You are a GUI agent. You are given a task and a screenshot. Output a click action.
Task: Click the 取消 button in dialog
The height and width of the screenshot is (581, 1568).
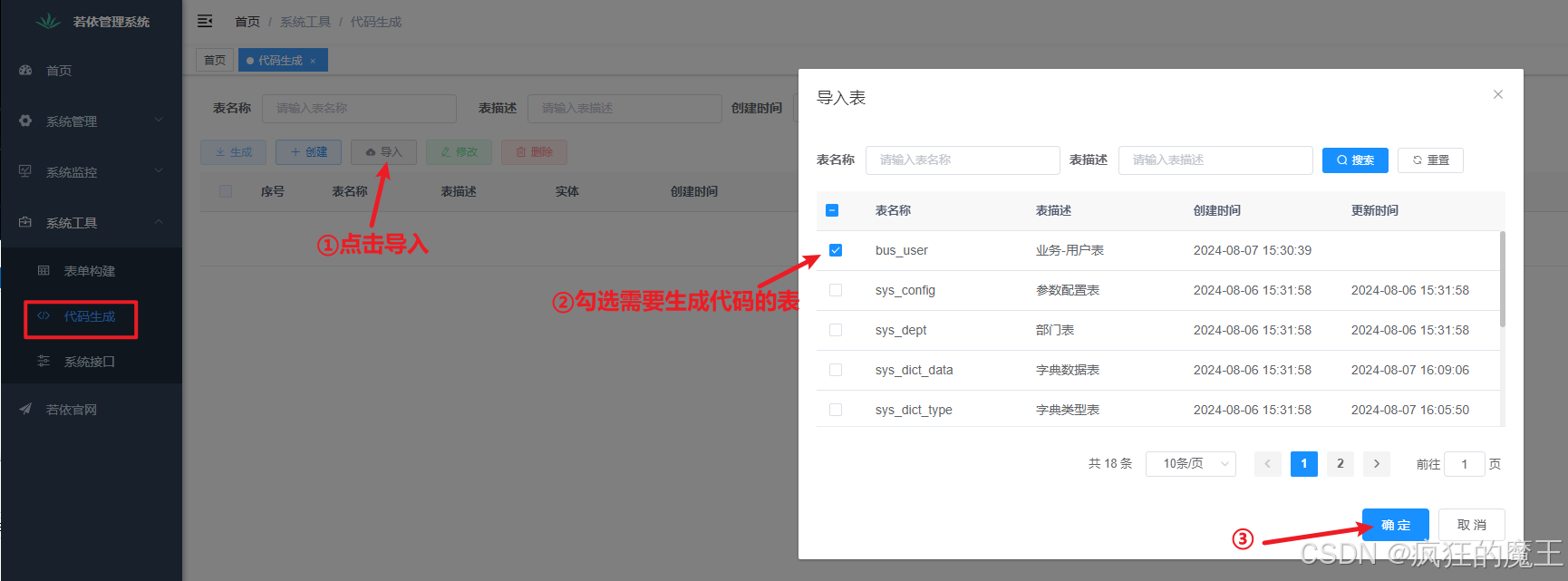pos(1472,525)
